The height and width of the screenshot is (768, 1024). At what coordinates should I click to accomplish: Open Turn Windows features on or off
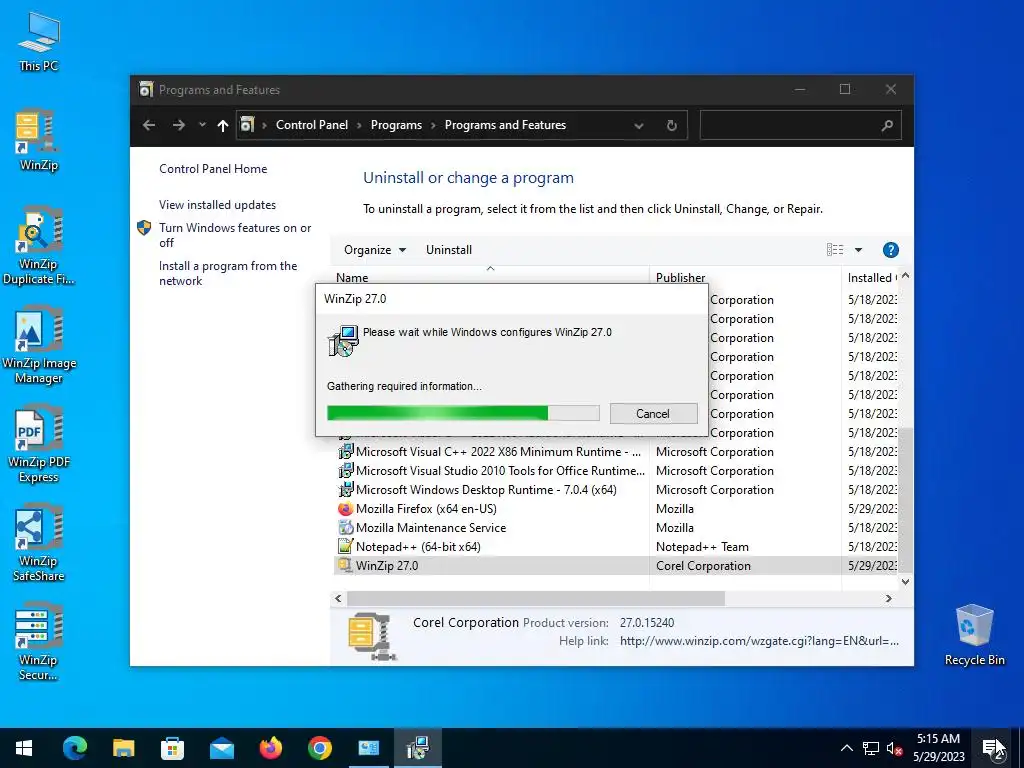(x=234, y=235)
